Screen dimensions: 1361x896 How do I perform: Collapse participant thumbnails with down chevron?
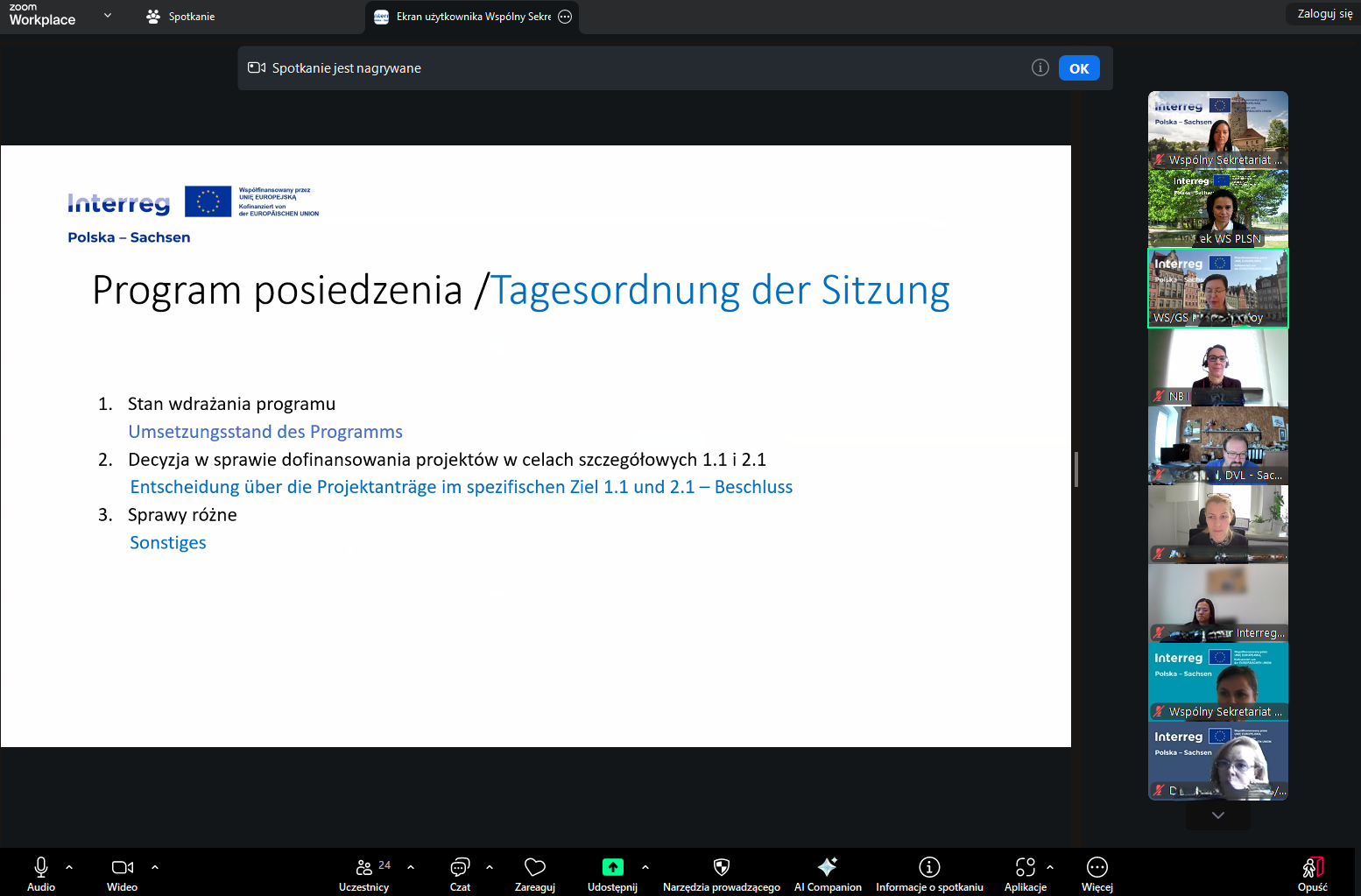click(1217, 815)
